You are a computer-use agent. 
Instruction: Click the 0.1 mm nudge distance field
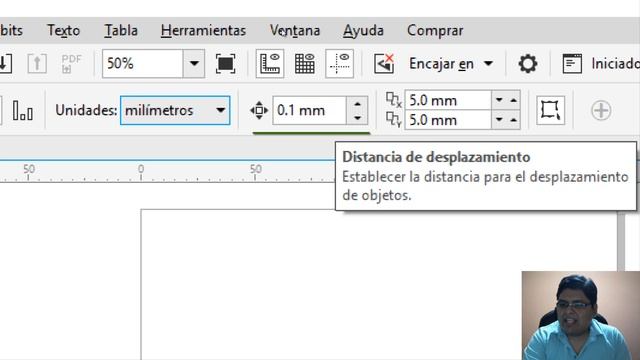click(x=309, y=111)
